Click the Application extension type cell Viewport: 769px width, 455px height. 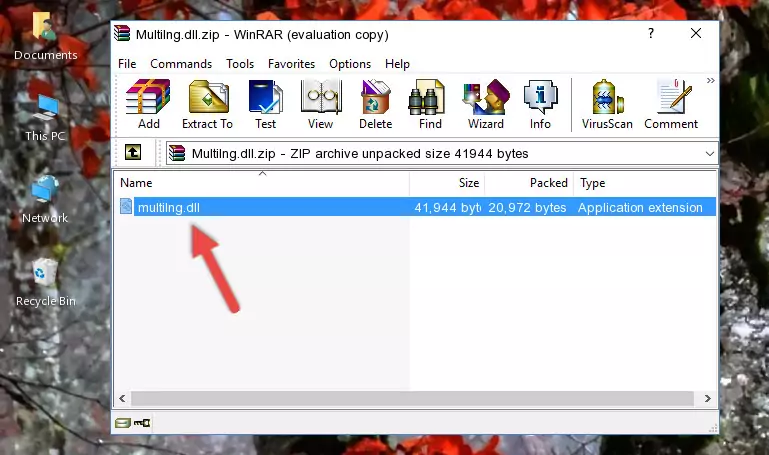640,207
